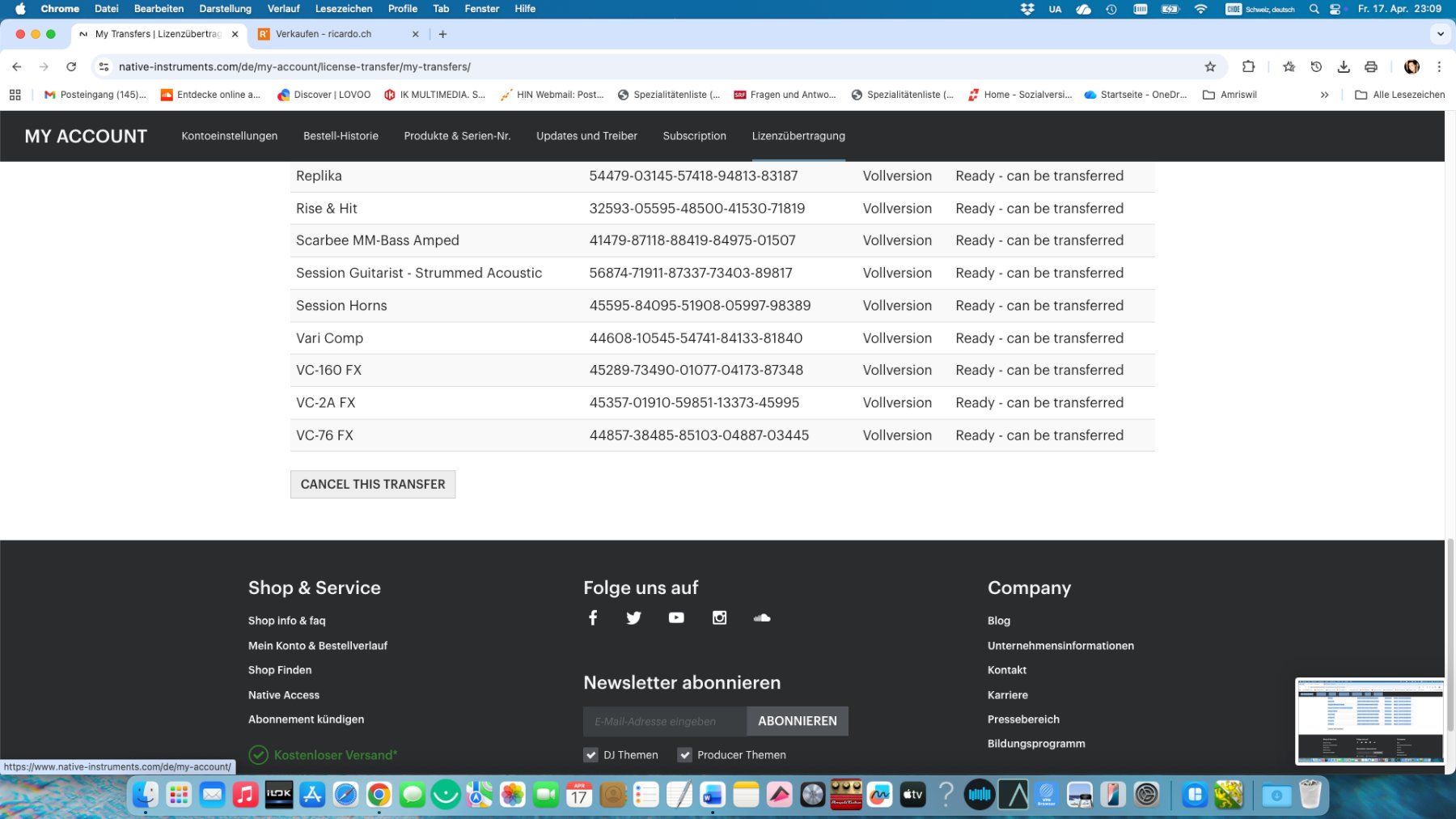Open the Twitter bird icon in the footer
Viewport: 1456px width, 819px height.
click(634, 617)
